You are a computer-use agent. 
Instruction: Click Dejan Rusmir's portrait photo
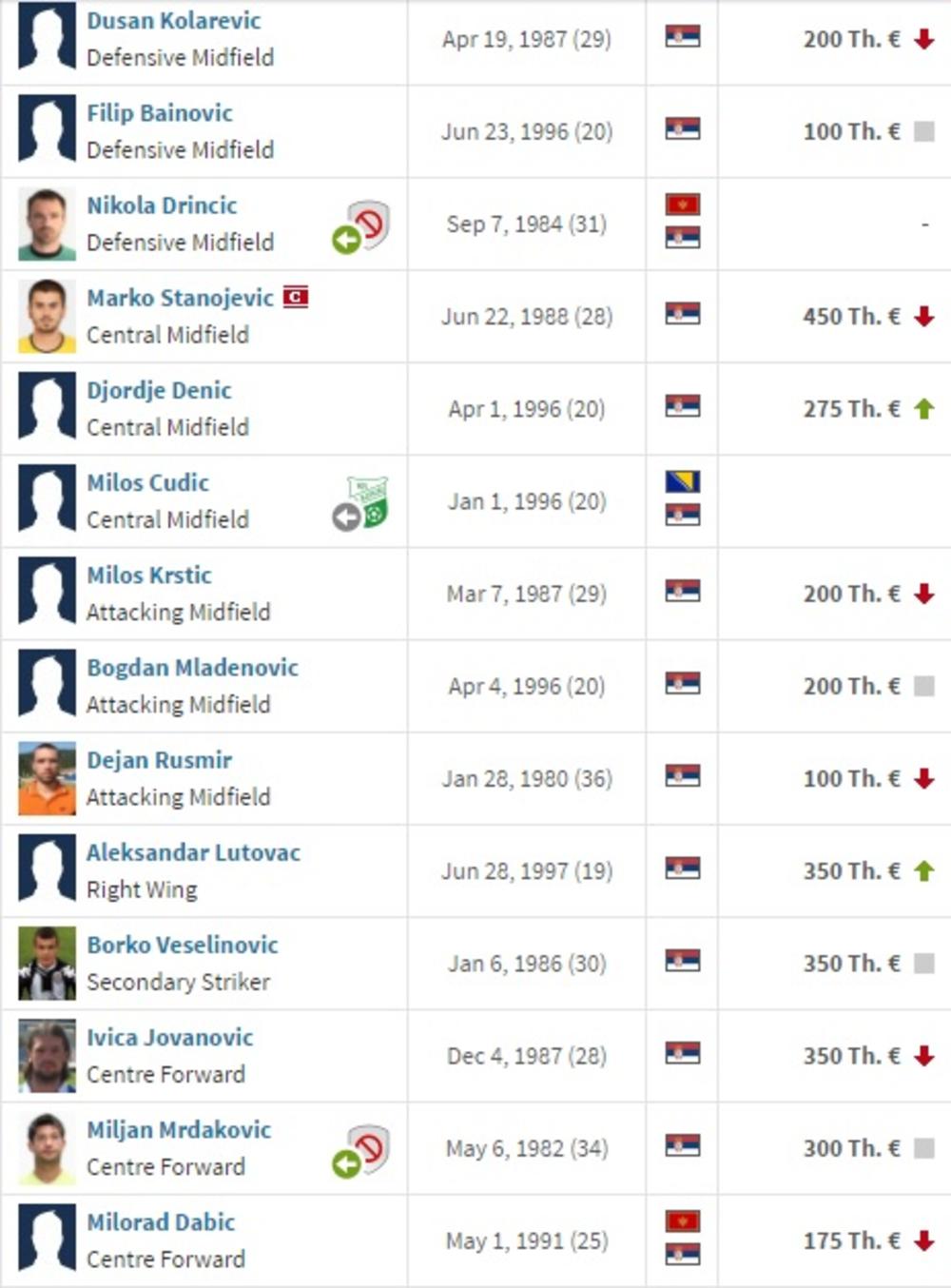tap(47, 779)
